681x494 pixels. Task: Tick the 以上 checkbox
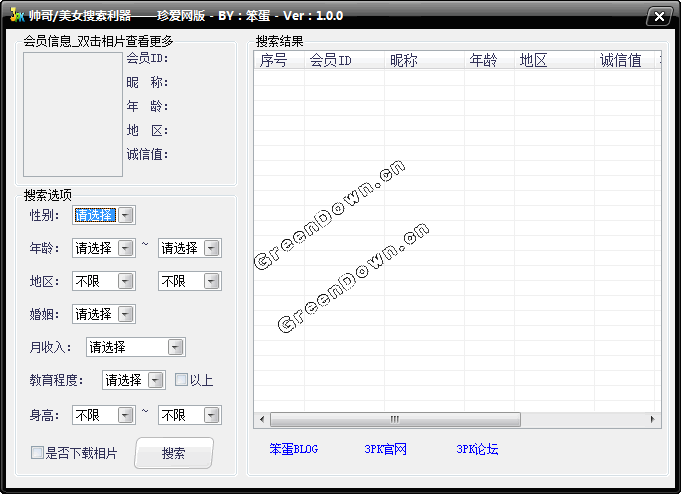coord(181,380)
